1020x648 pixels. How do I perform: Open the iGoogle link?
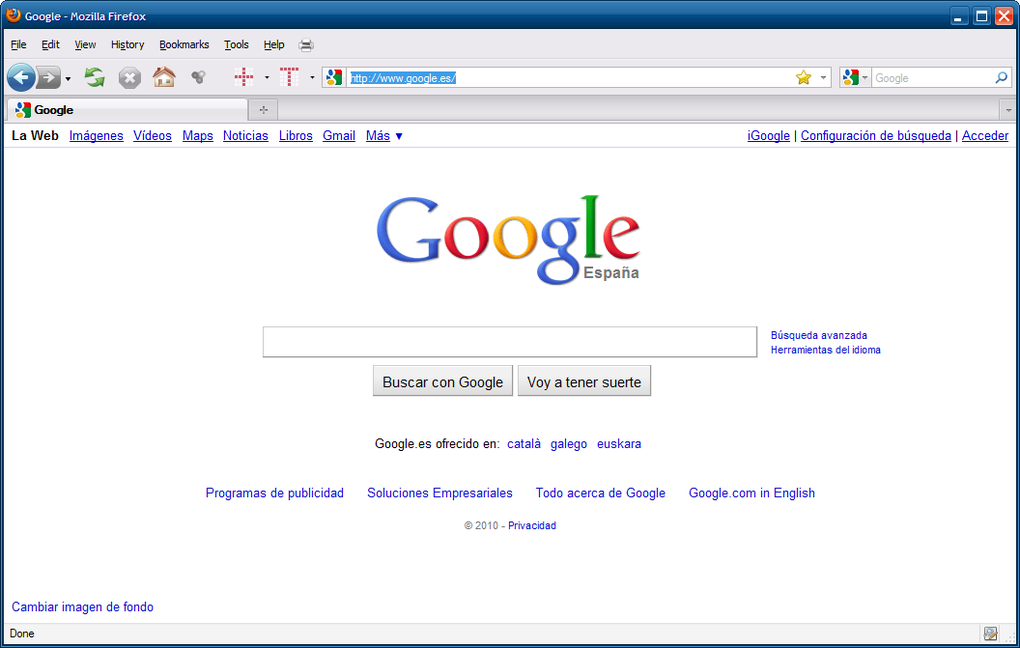768,135
